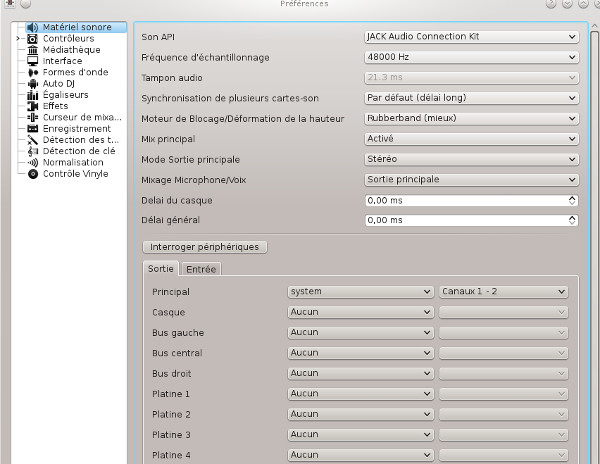Select the Médiathèque library icon
Image resolution: width=600 pixels, height=464 pixels.
(33, 50)
